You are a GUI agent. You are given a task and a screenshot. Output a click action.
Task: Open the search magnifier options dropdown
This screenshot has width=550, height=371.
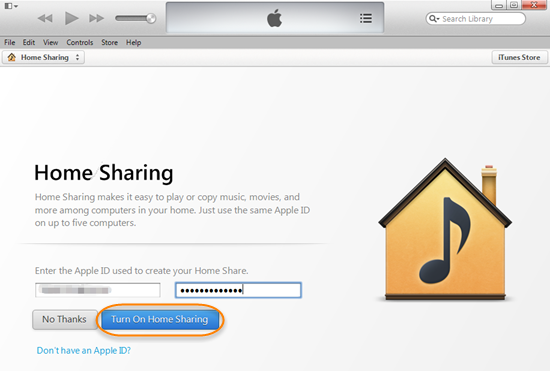point(435,19)
